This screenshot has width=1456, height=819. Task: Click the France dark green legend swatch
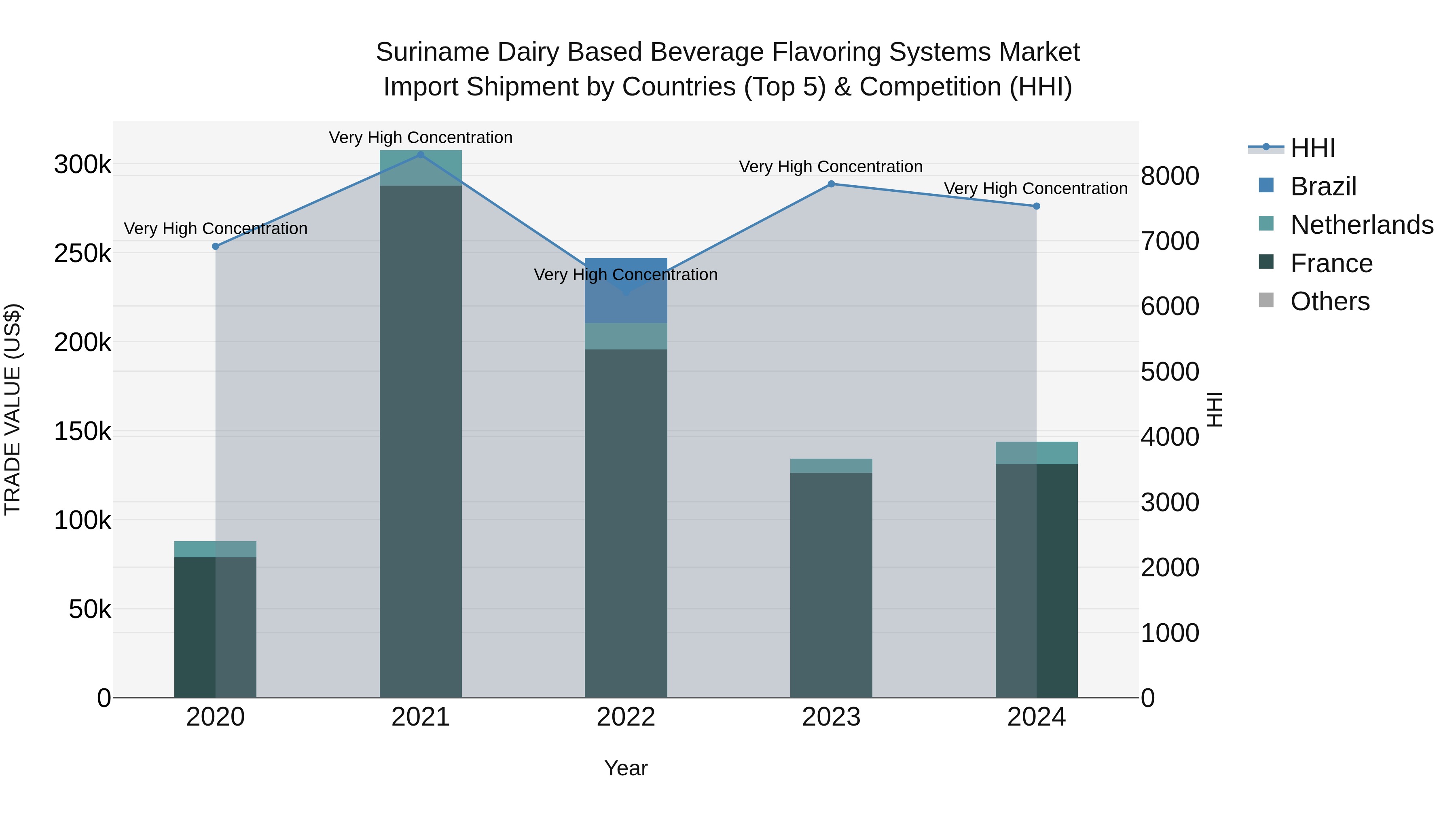coord(1267,262)
